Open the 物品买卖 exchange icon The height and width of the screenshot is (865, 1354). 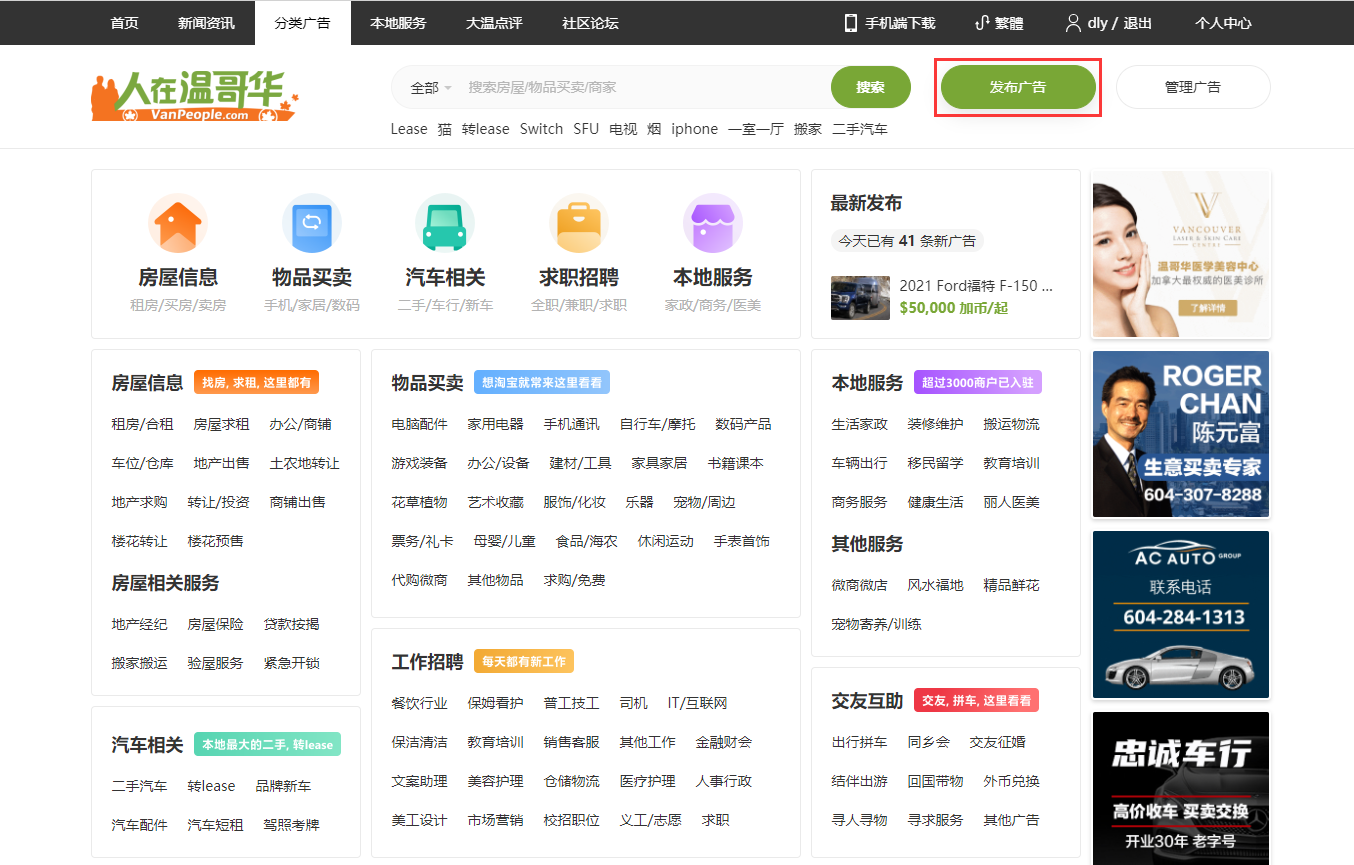coord(312,223)
